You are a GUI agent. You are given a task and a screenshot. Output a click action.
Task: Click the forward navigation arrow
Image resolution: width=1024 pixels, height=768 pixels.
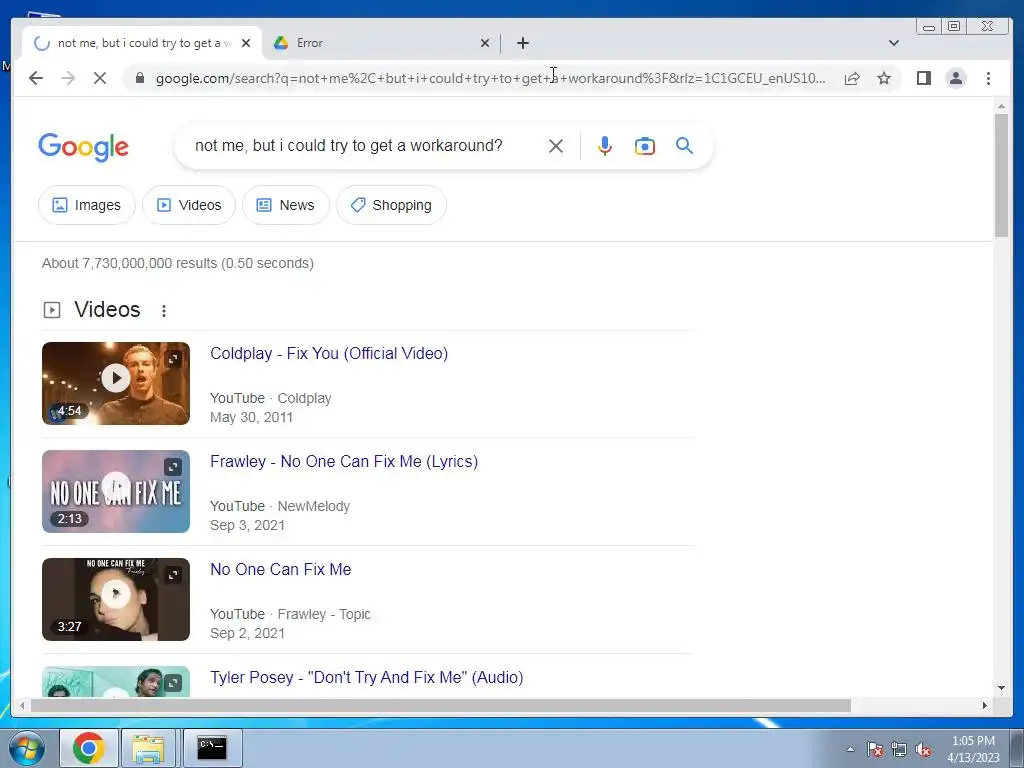tap(68, 78)
